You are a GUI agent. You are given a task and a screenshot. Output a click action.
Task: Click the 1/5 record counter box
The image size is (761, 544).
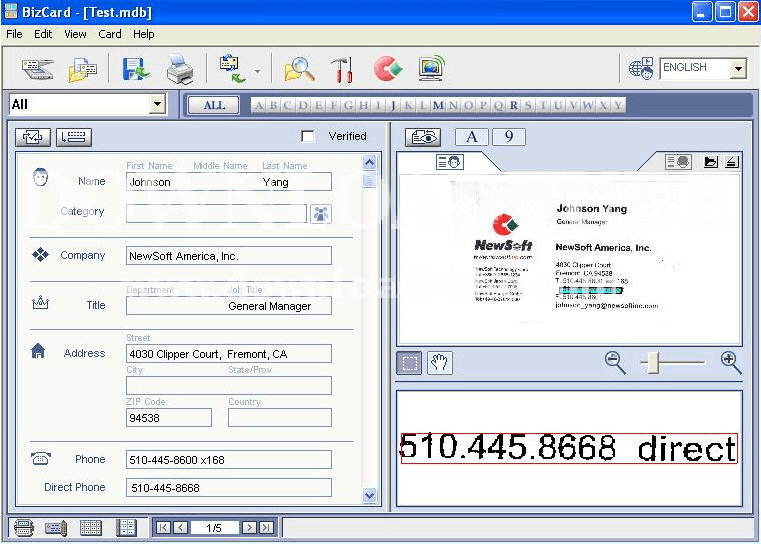(214, 528)
